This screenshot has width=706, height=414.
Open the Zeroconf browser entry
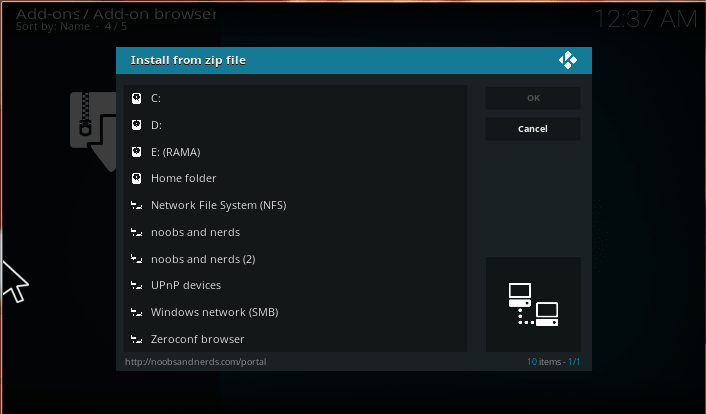[x=295, y=339]
